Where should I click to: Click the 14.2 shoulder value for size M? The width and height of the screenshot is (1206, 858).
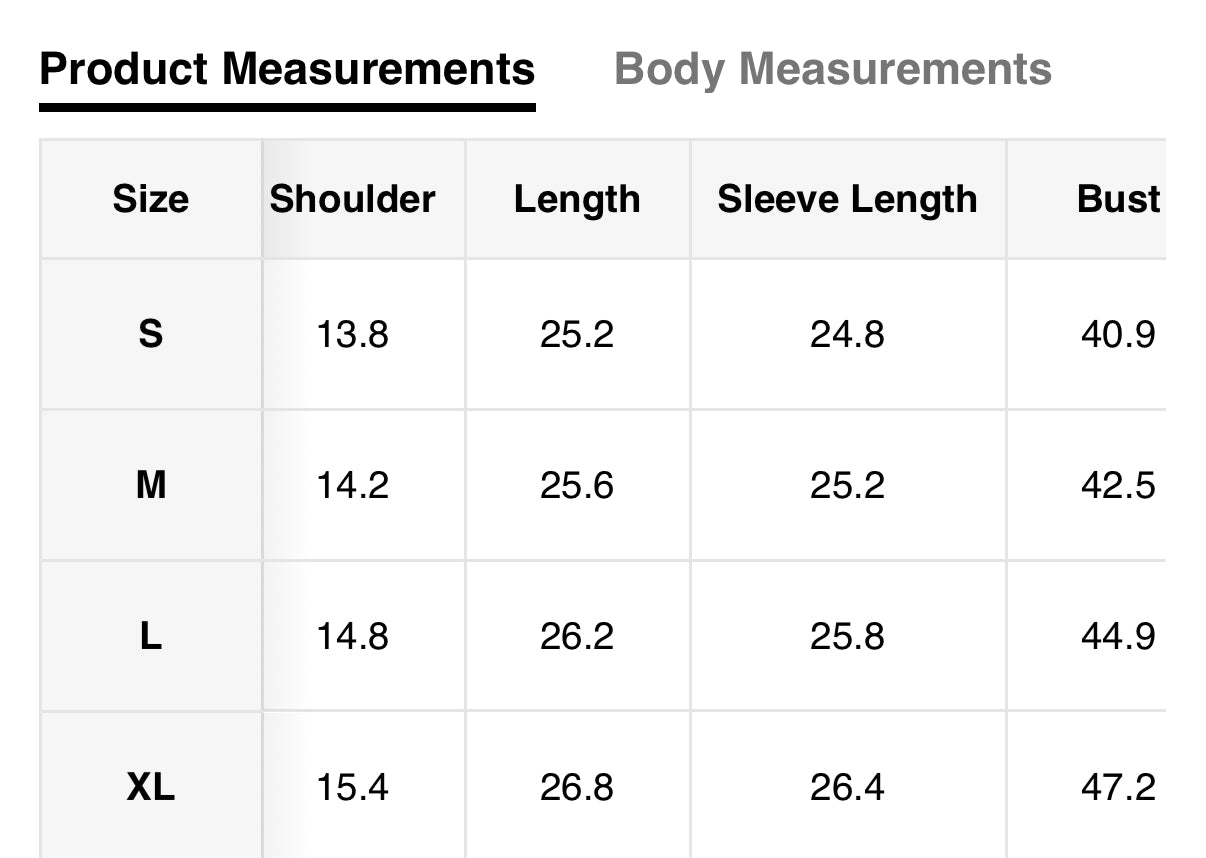pyautogui.click(x=352, y=485)
